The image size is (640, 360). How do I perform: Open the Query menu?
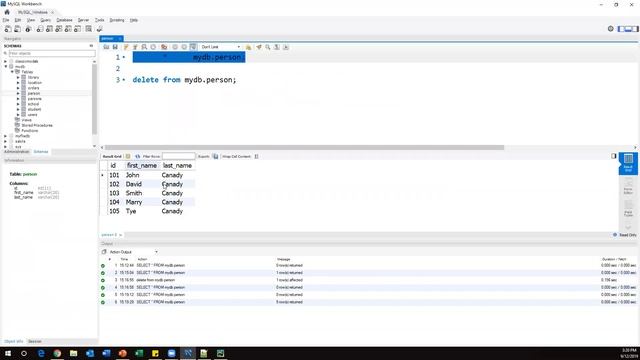tap(46, 20)
